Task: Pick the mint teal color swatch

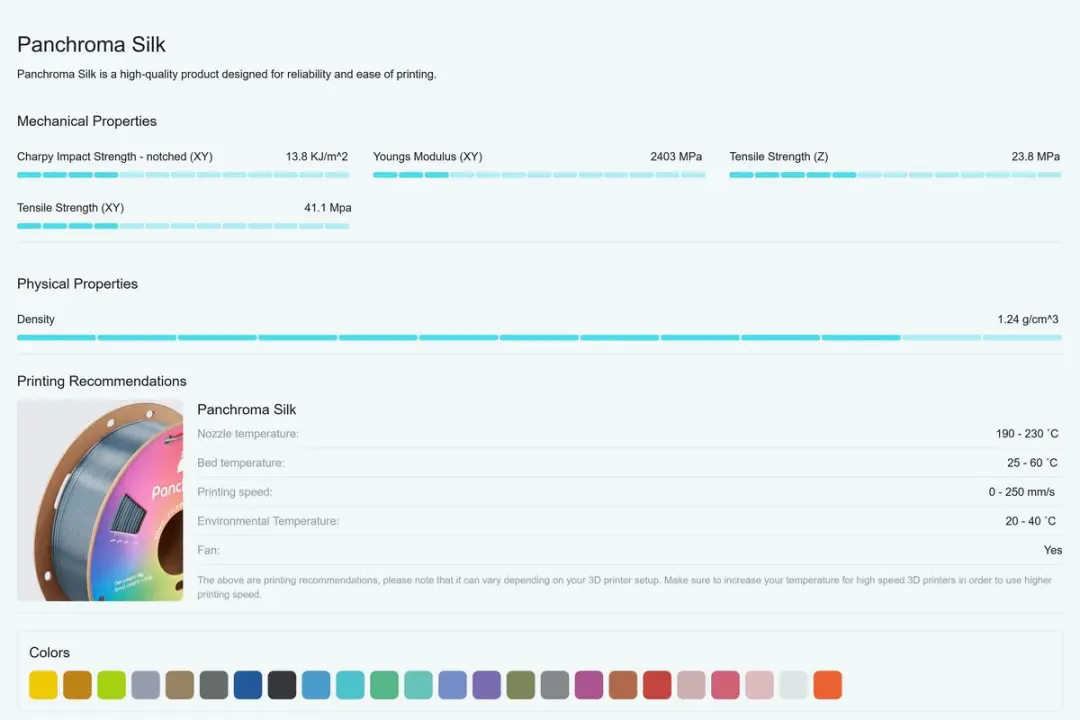Action: 418,685
